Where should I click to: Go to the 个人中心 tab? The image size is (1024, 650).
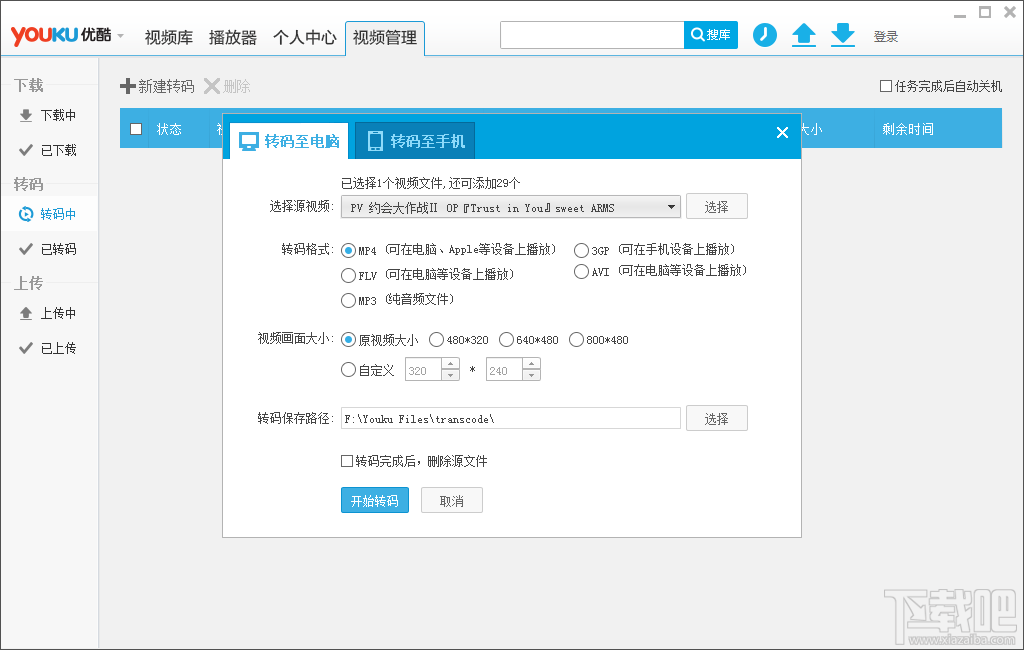coord(304,38)
